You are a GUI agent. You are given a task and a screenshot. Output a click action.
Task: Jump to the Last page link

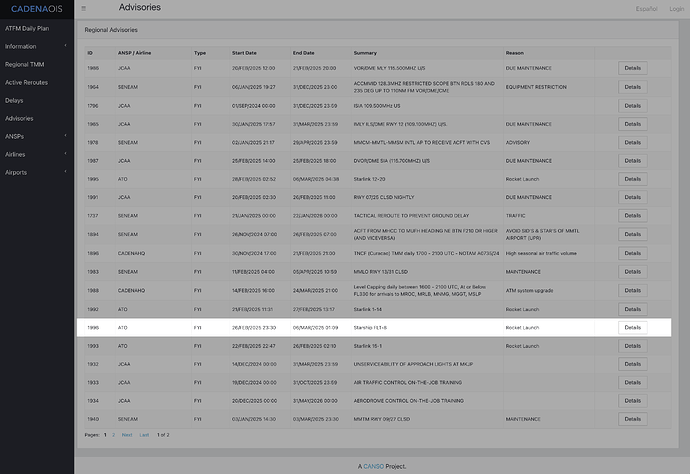144,435
